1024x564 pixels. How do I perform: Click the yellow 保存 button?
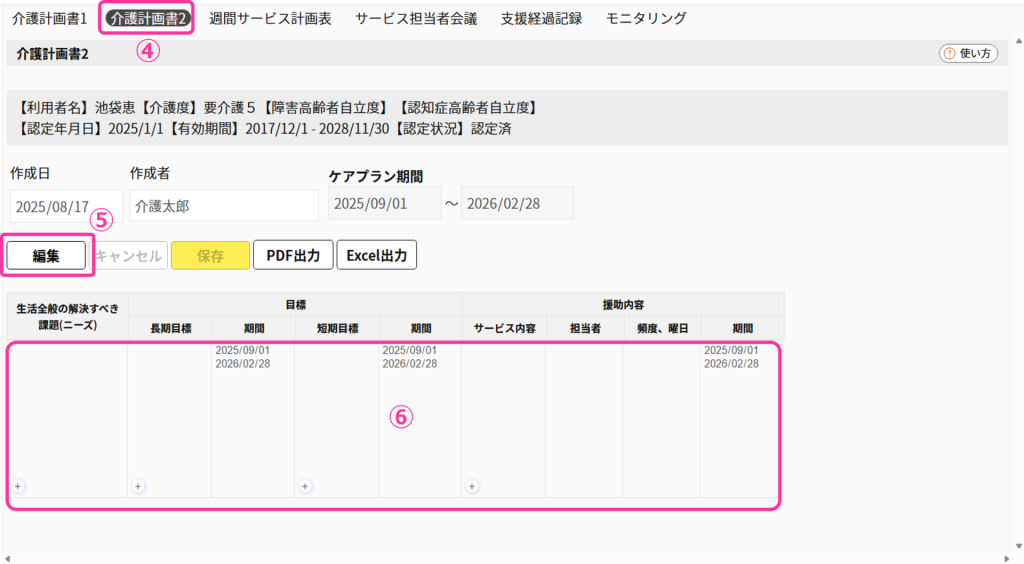click(210, 255)
